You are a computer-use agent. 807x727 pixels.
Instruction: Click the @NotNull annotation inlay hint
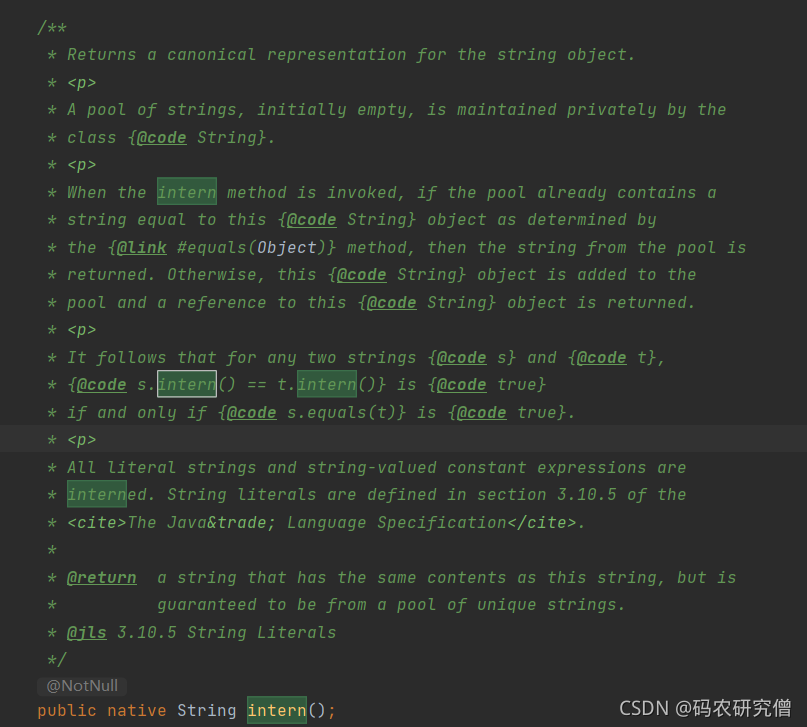pos(82,686)
